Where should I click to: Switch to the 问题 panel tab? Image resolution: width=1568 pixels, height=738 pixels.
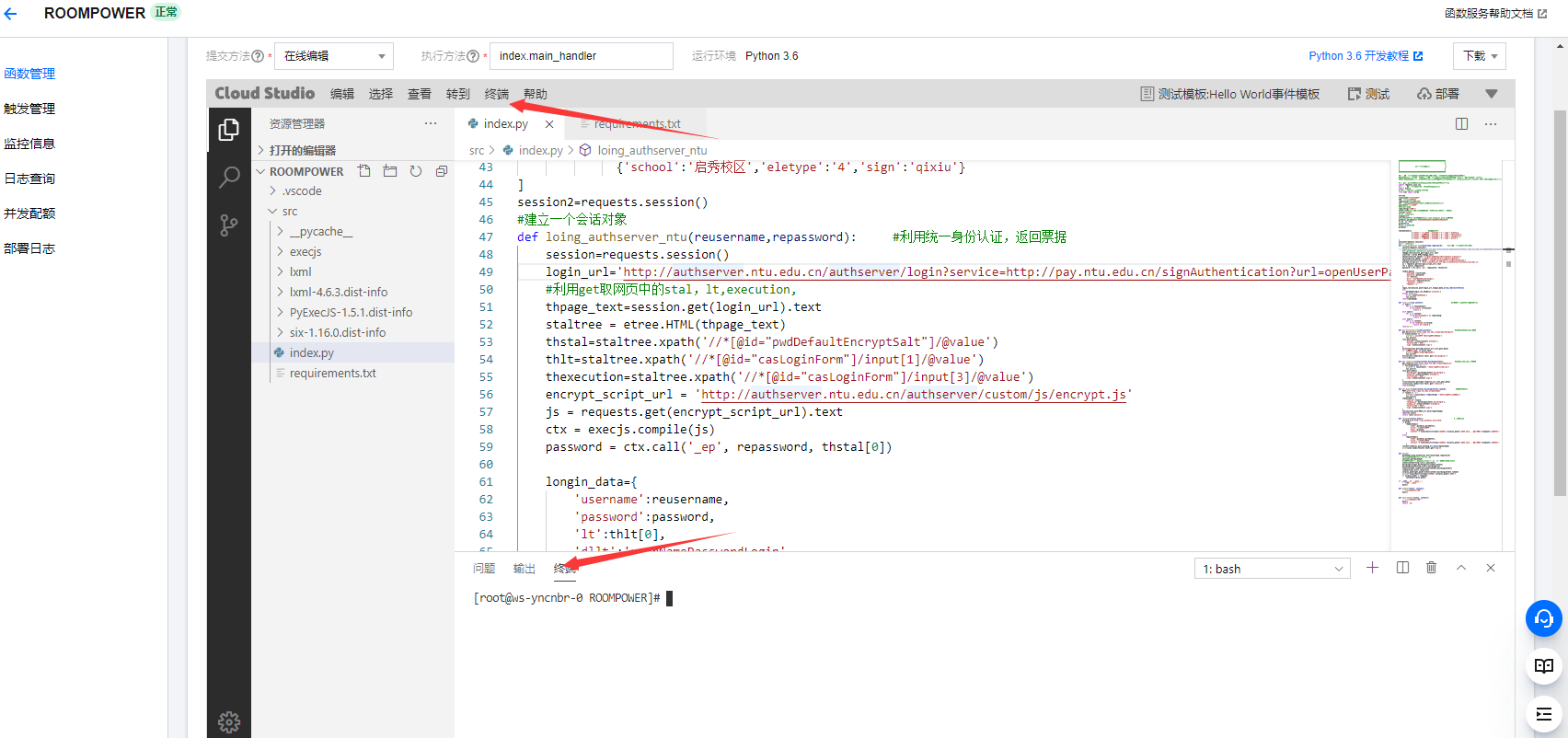pyautogui.click(x=484, y=569)
